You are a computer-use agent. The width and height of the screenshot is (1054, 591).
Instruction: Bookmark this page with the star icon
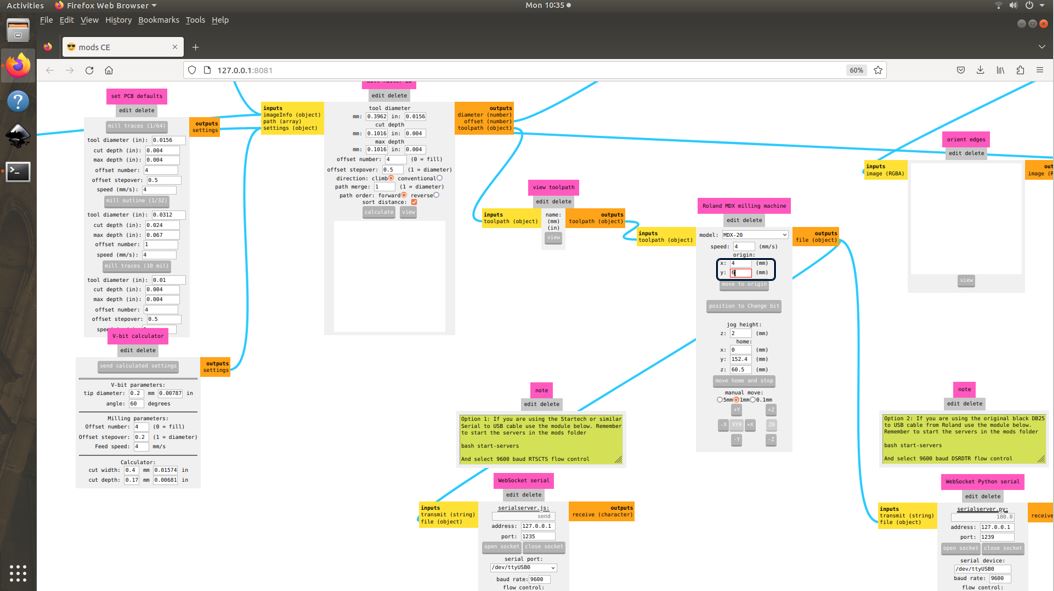coord(878,70)
